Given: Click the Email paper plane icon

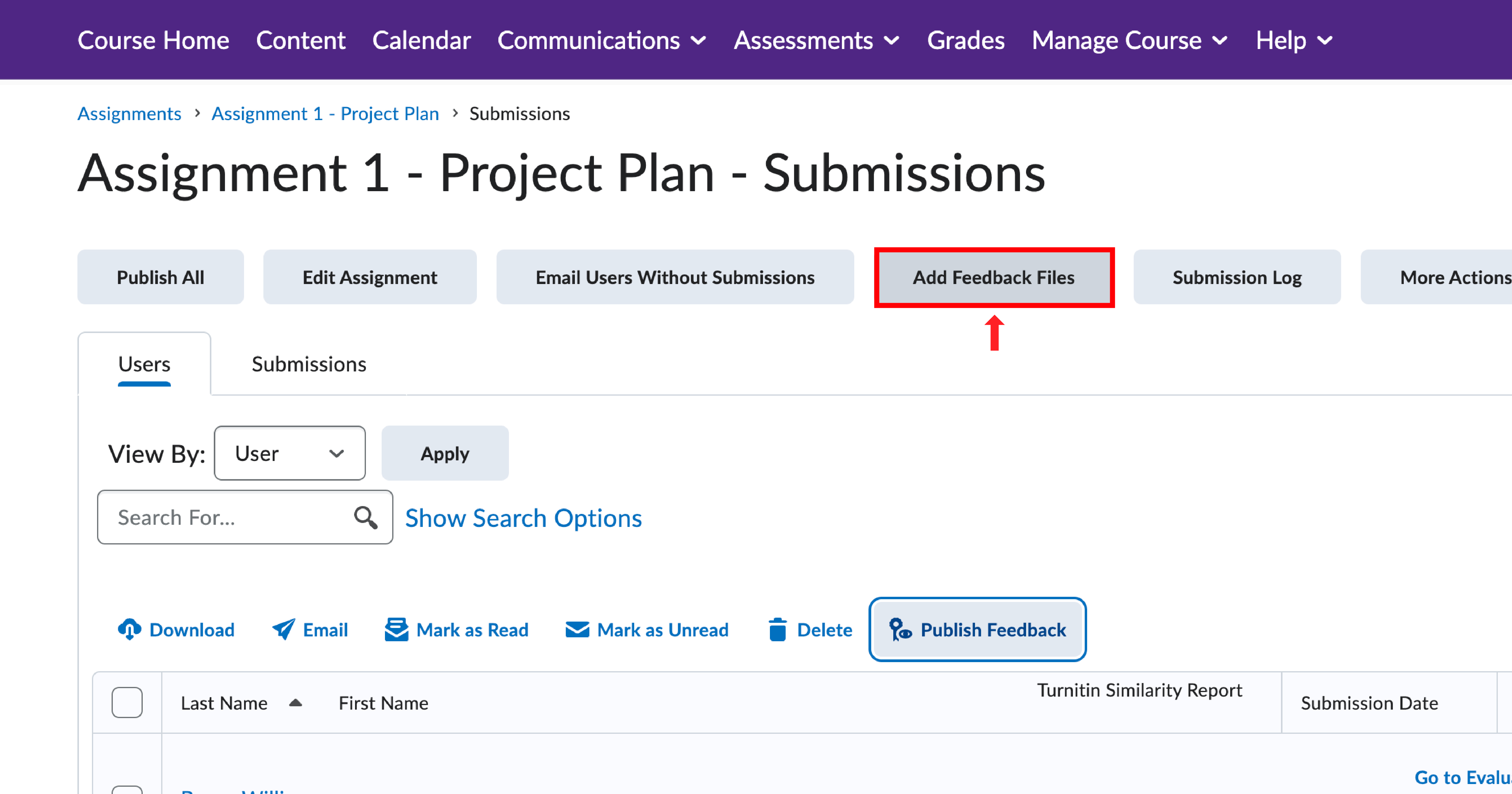Looking at the screenshot, I should (x=284, y=629).
